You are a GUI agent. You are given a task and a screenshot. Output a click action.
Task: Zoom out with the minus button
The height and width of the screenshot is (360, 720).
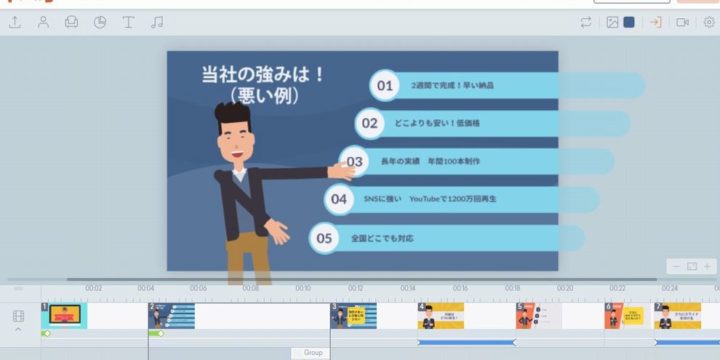[x=676, y=266]
